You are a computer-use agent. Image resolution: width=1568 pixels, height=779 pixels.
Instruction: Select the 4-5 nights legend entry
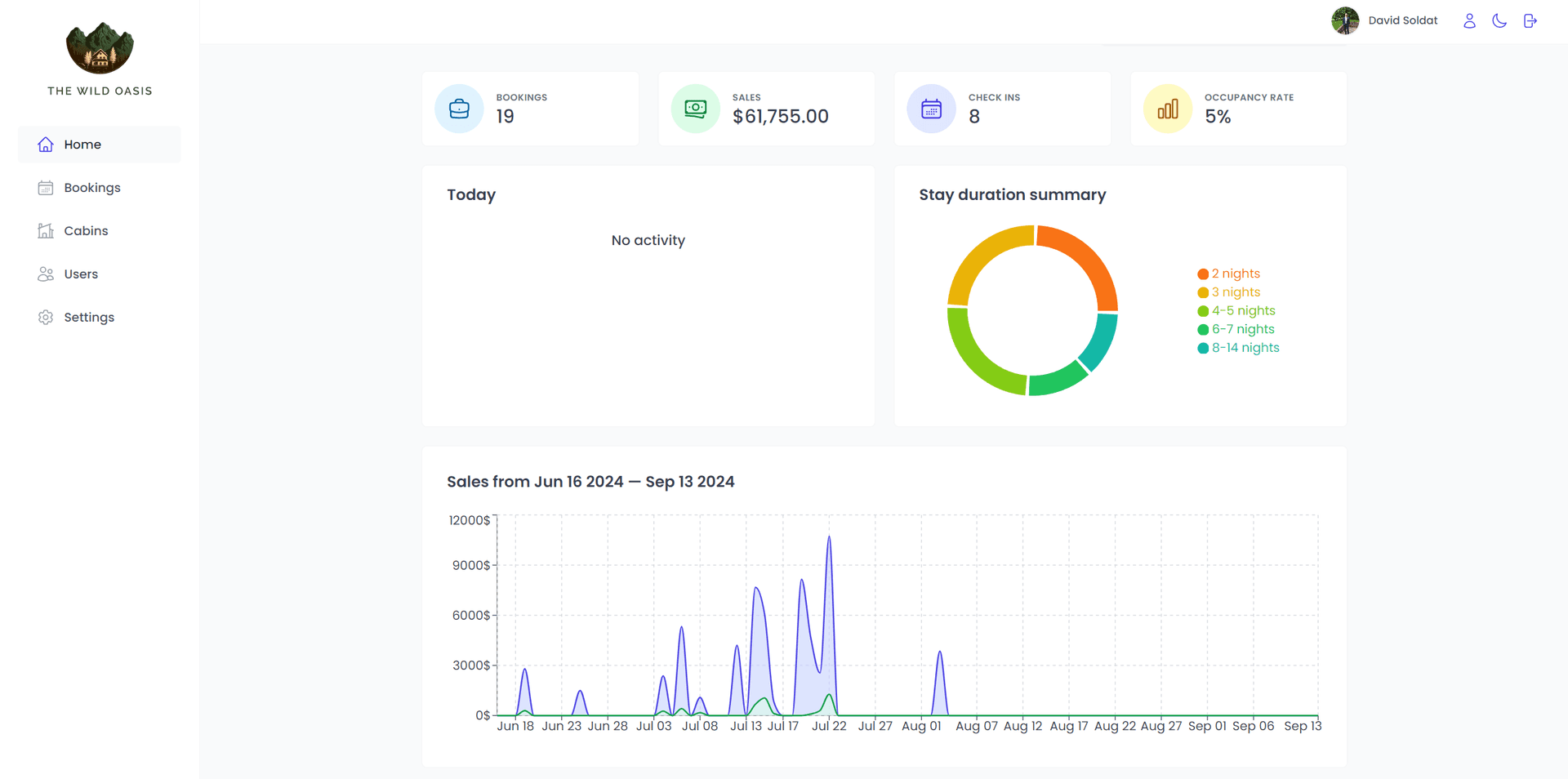coord(1243,311)
